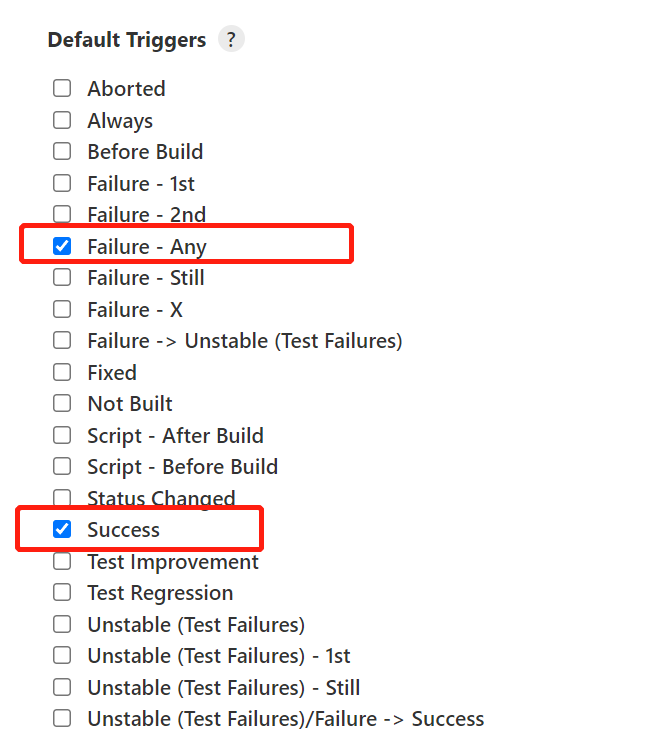
Task: Enable Script - After Build trigger
Action: pos(62,435)
